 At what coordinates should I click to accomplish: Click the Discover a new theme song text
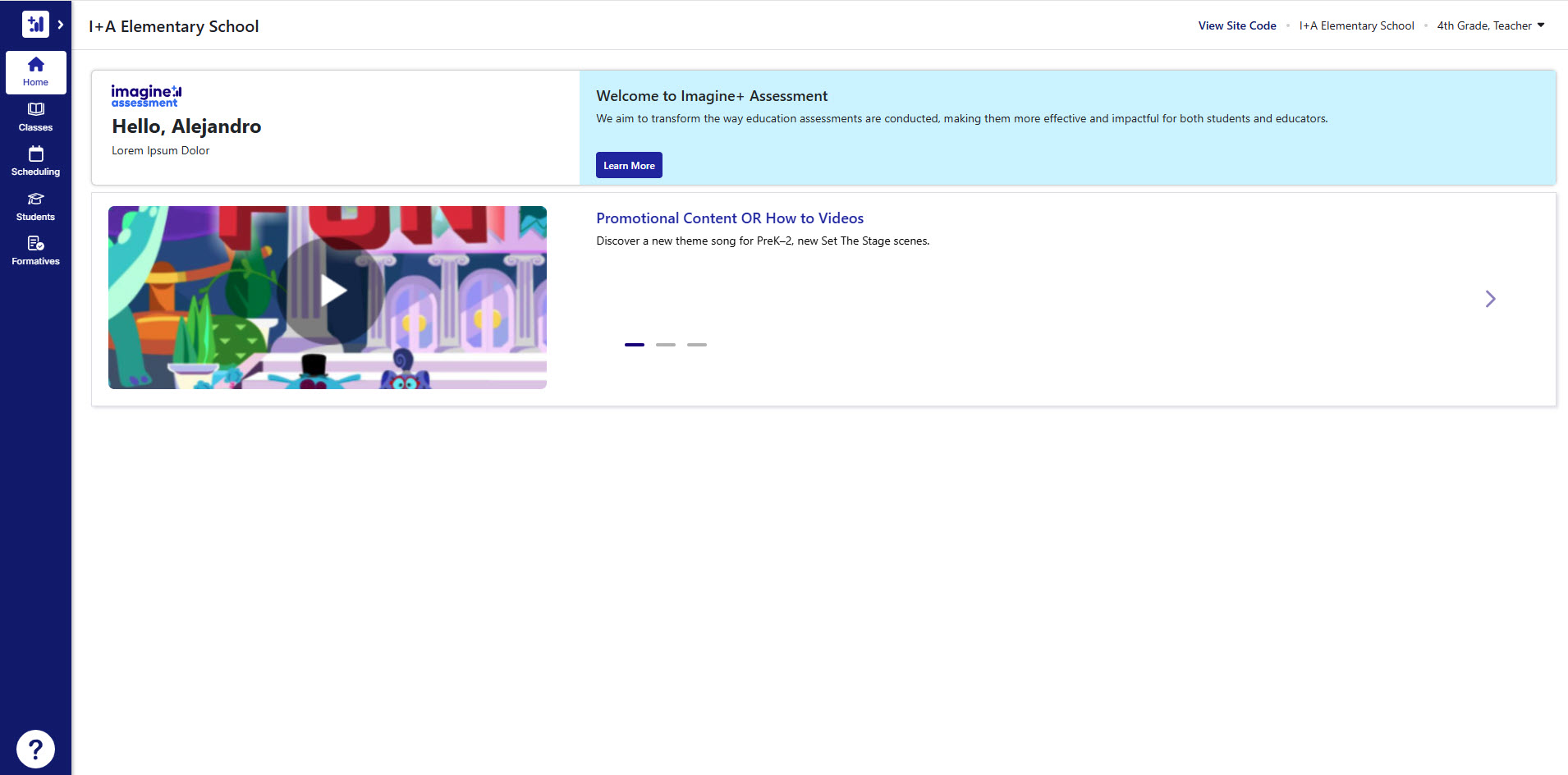[763, 241]
